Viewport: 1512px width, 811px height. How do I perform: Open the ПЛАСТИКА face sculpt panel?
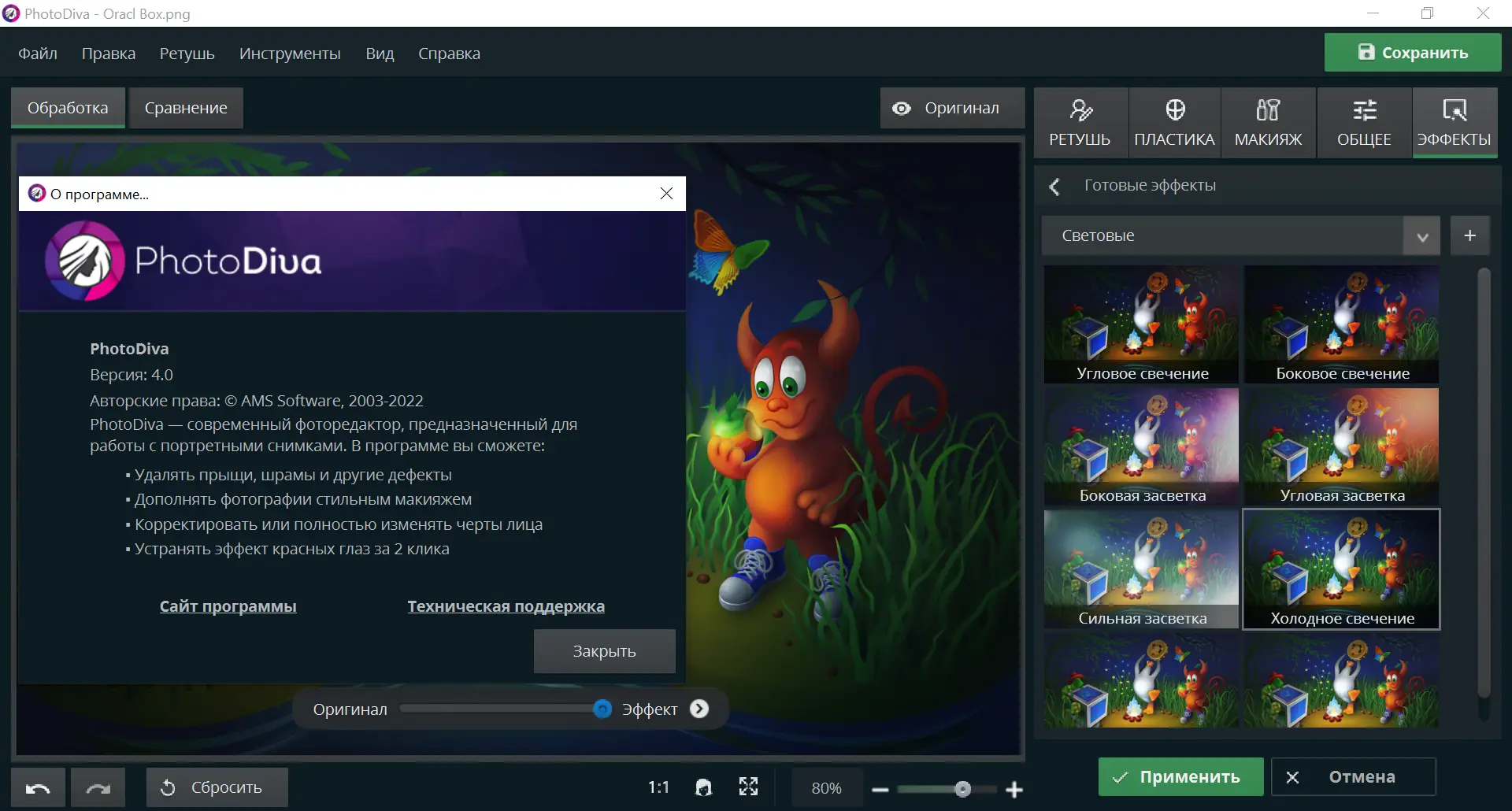(1174, 123)
